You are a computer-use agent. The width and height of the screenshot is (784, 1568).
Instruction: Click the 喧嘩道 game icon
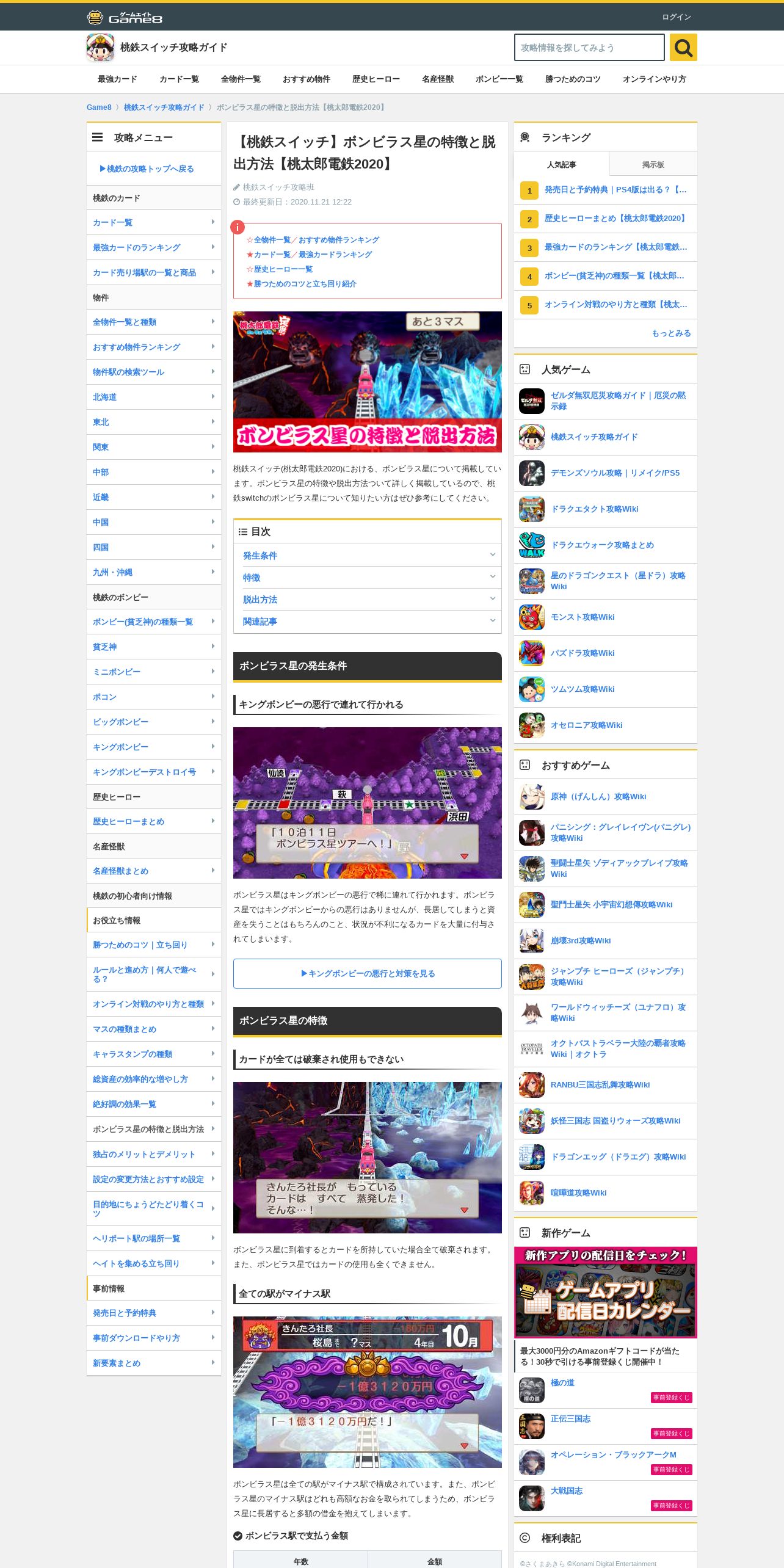coord(532,1193)
